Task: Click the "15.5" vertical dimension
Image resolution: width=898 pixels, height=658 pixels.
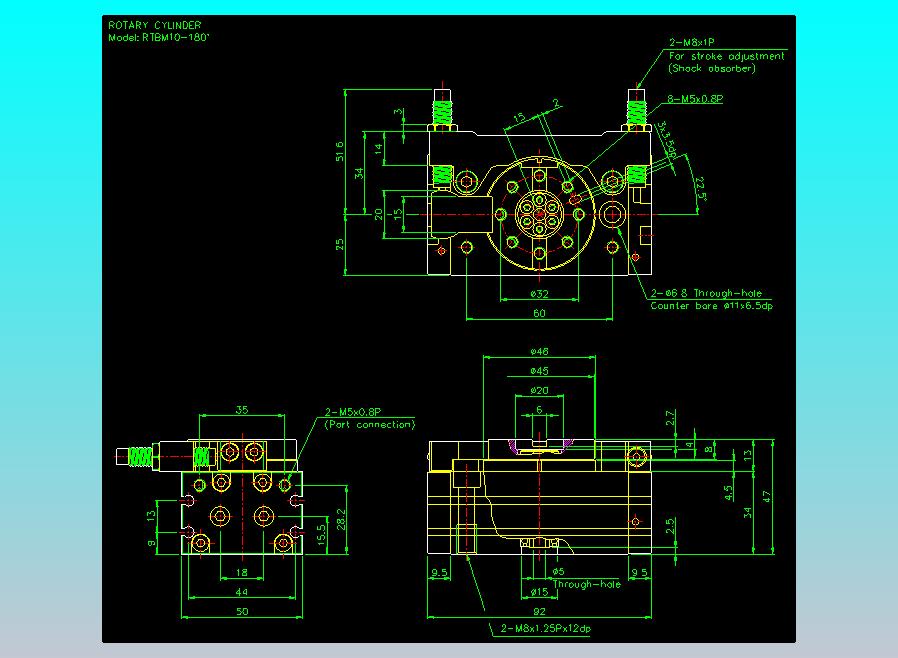Action: (322, 534)
